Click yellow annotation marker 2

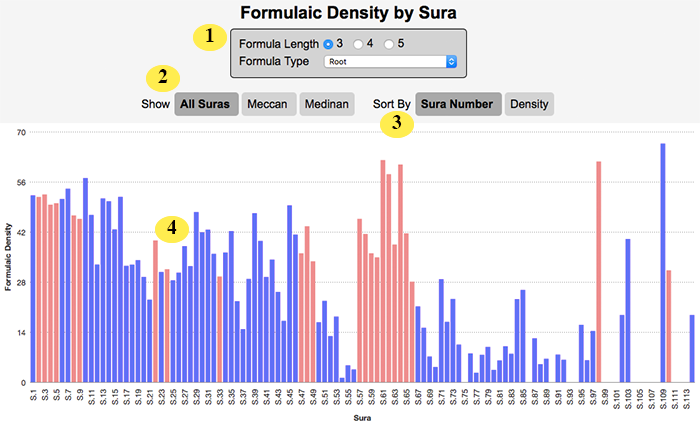(x=163, y=78)
